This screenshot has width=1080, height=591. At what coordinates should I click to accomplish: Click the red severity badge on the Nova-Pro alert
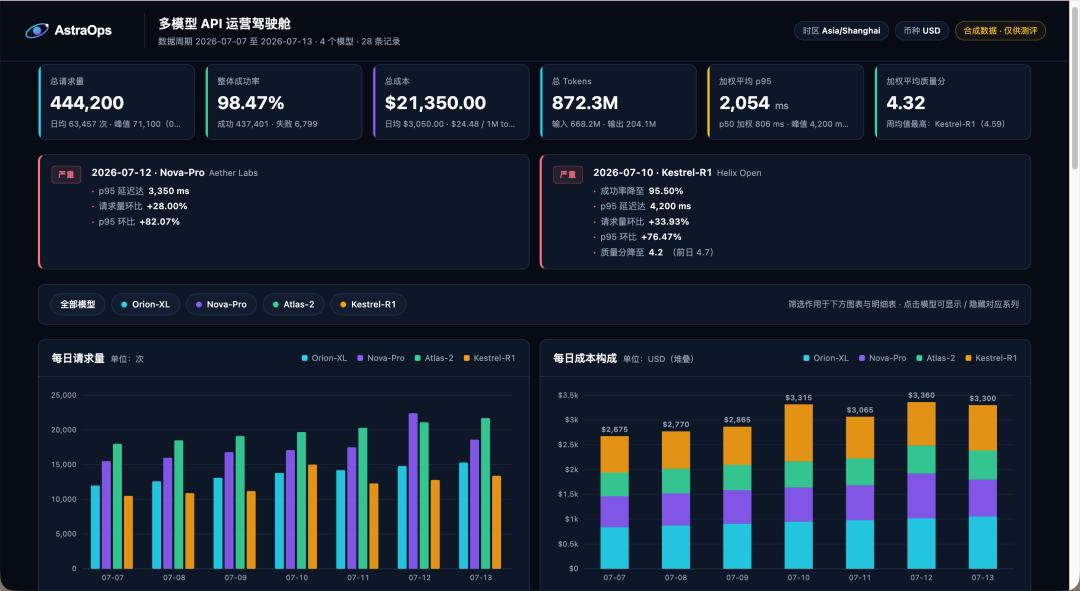pyautogui.click(x=66, y=174)
